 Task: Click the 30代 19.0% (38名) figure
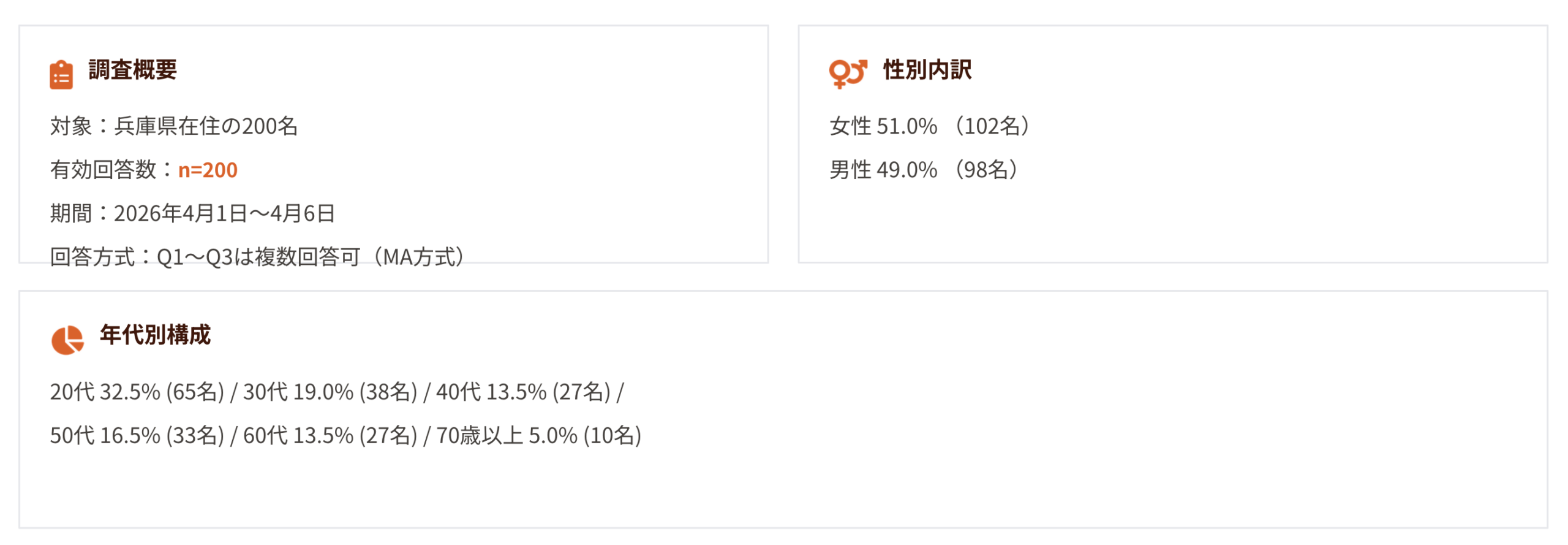coord(330,392)
